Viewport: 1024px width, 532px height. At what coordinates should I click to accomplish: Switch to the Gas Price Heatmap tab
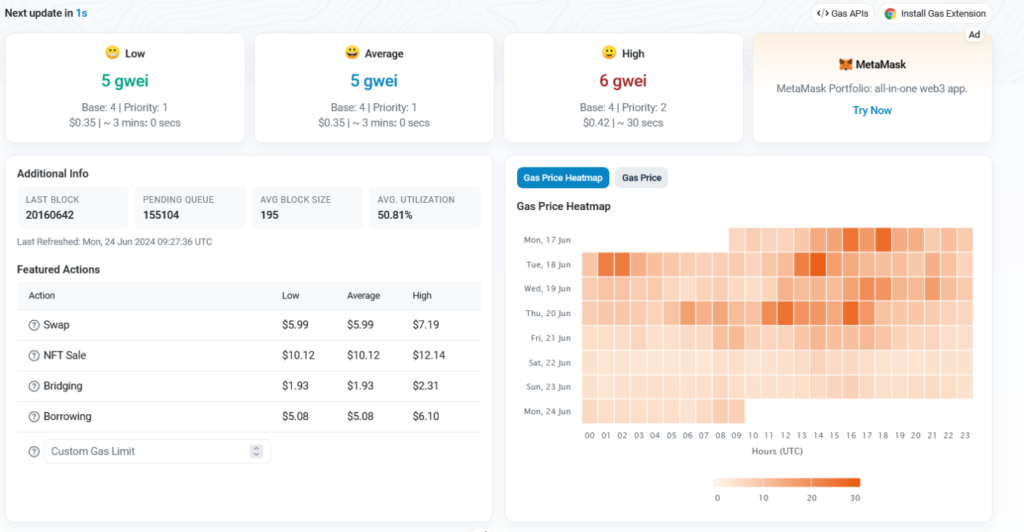click(563, 178)
